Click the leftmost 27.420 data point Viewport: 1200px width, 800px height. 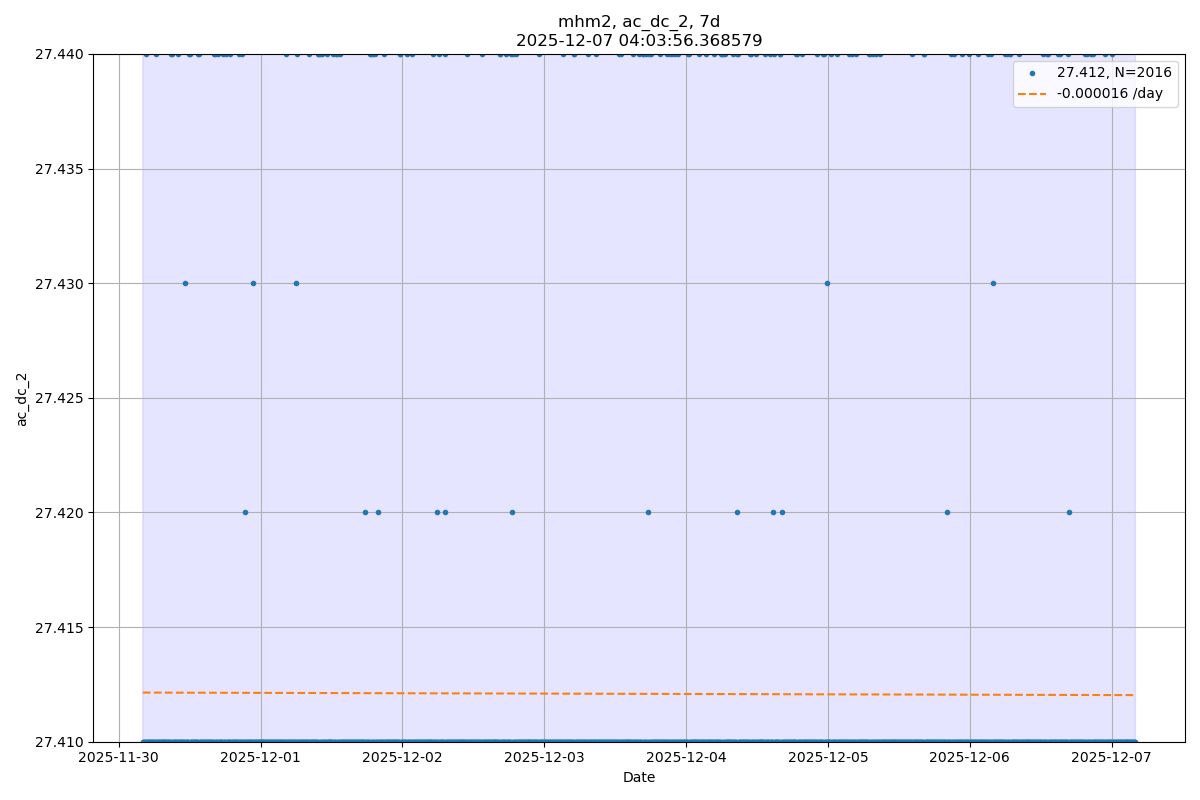pyautogui.click(x=245, y=512)
